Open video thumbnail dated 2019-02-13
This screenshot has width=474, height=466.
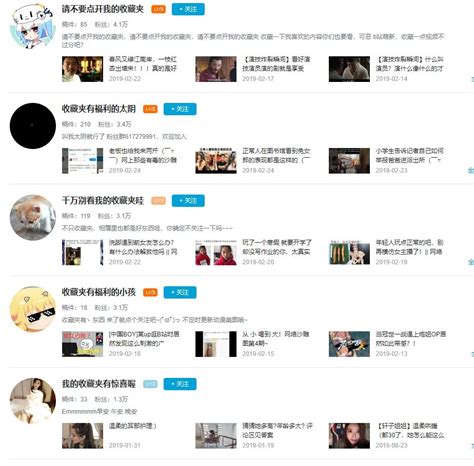coord(349,344)
